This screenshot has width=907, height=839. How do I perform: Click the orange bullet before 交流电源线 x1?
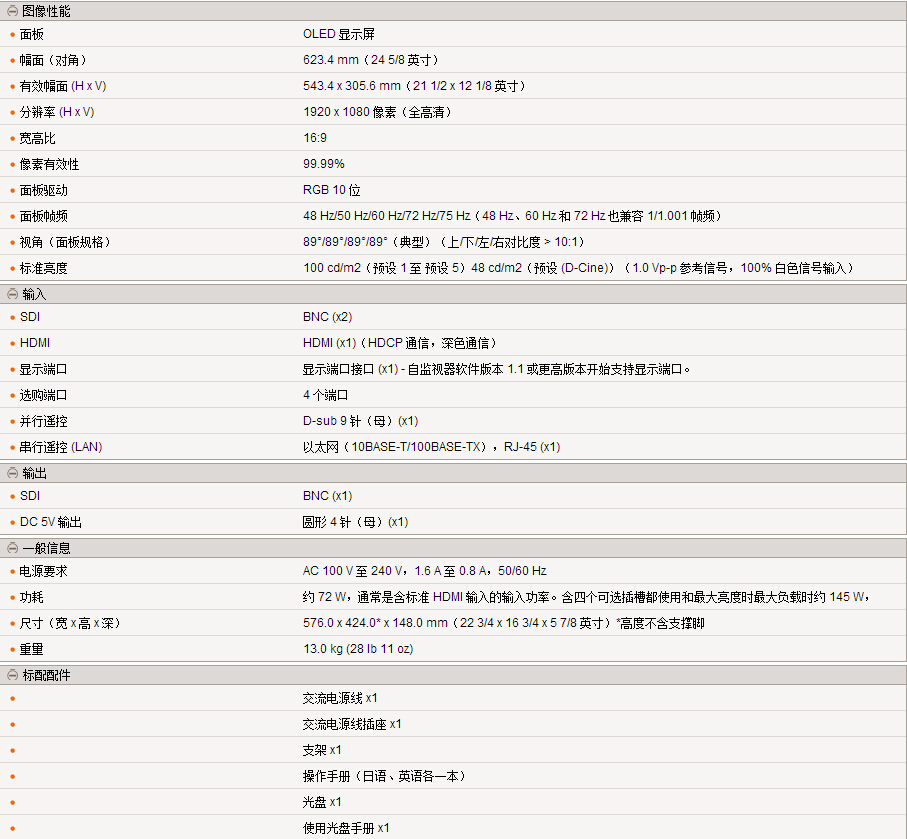click(13, 698)
